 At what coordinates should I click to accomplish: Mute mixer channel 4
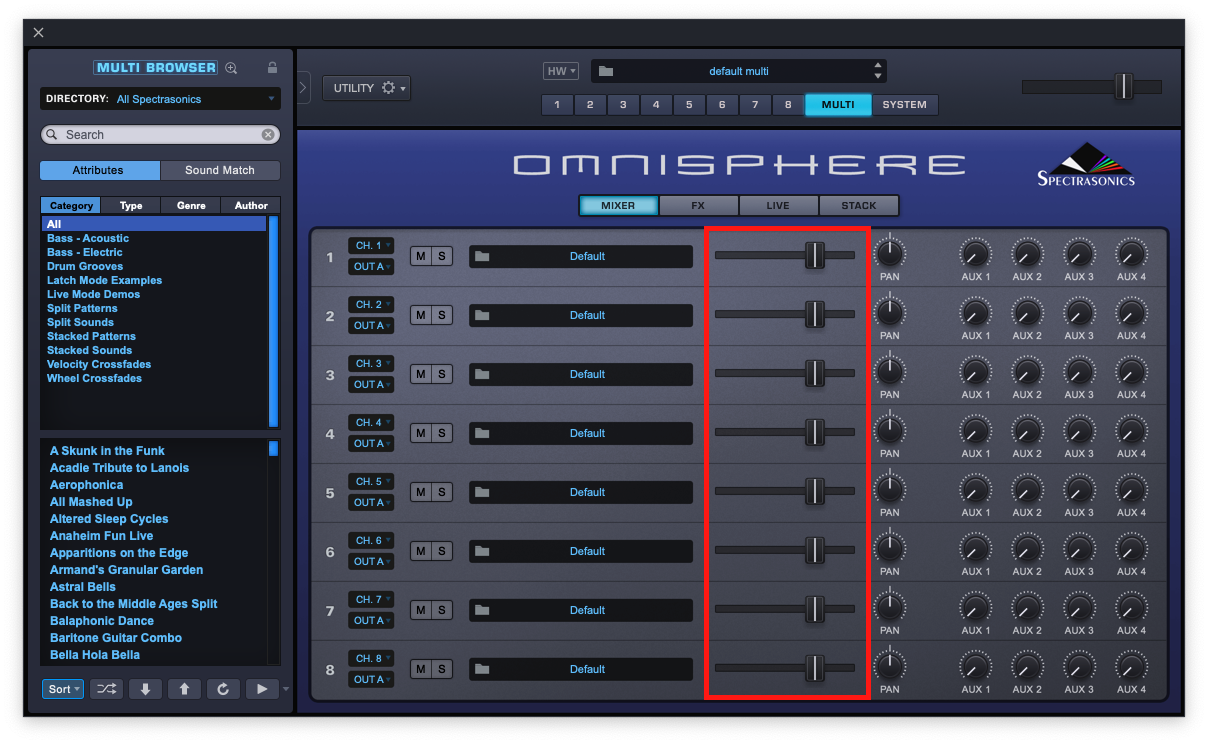(421, 433)
